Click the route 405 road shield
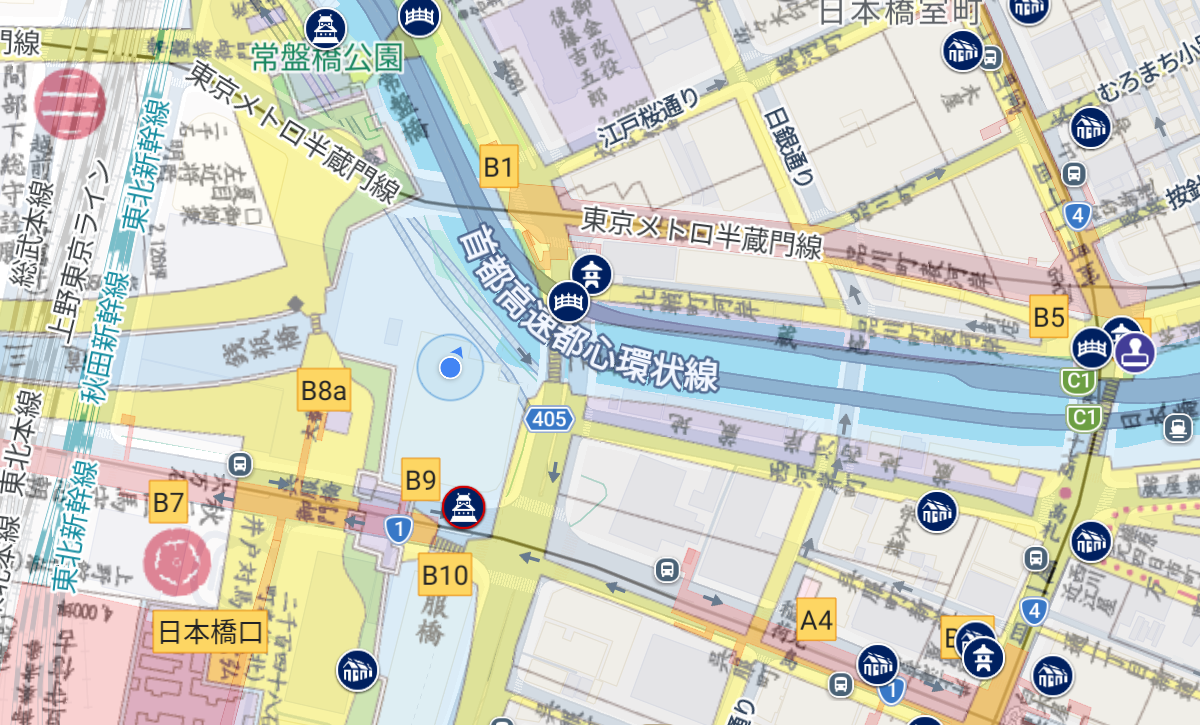The width and height of the screenshot is (1200, 725). click(550, 419)
